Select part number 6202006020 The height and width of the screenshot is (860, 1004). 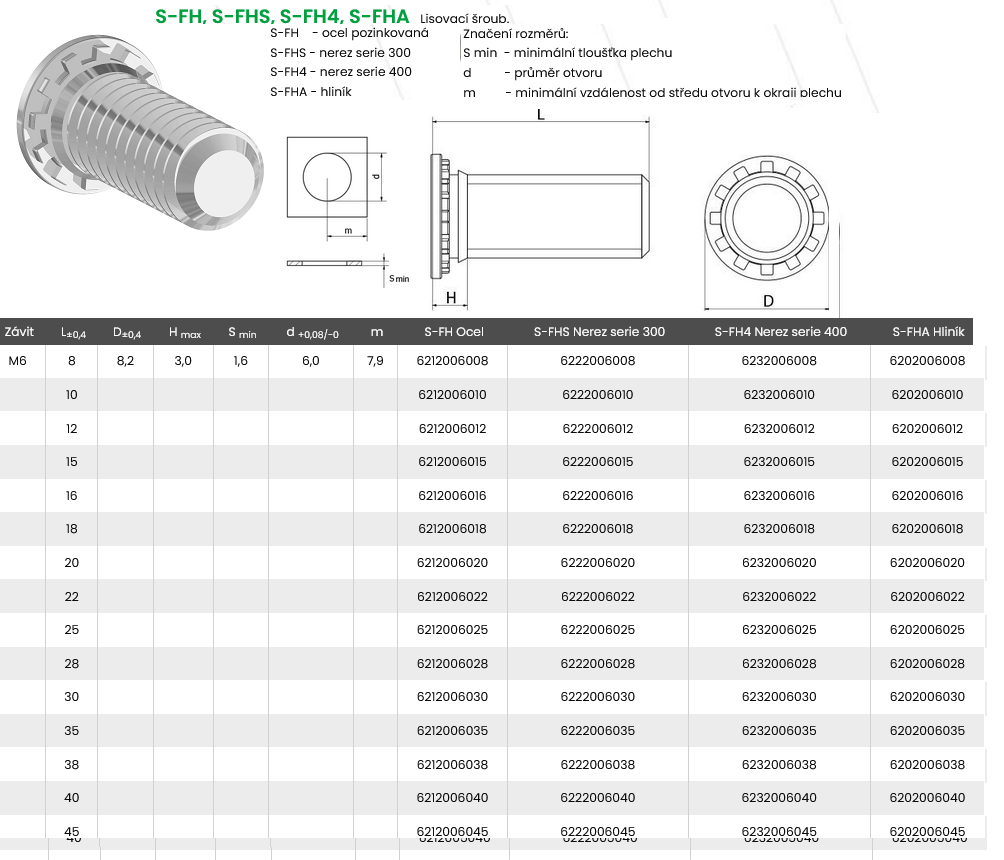927,563
